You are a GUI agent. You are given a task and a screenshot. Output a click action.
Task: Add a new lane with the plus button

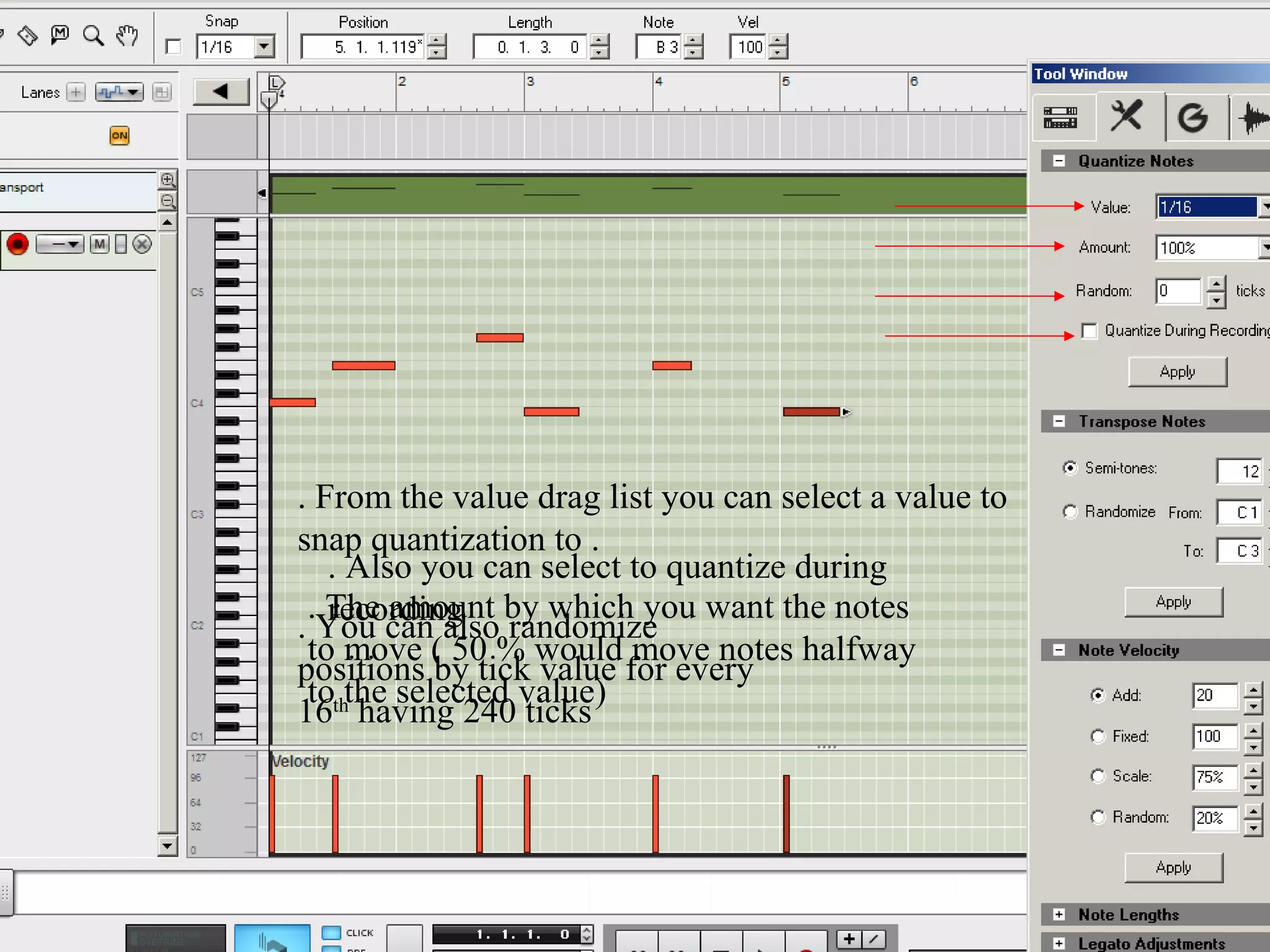76,92
